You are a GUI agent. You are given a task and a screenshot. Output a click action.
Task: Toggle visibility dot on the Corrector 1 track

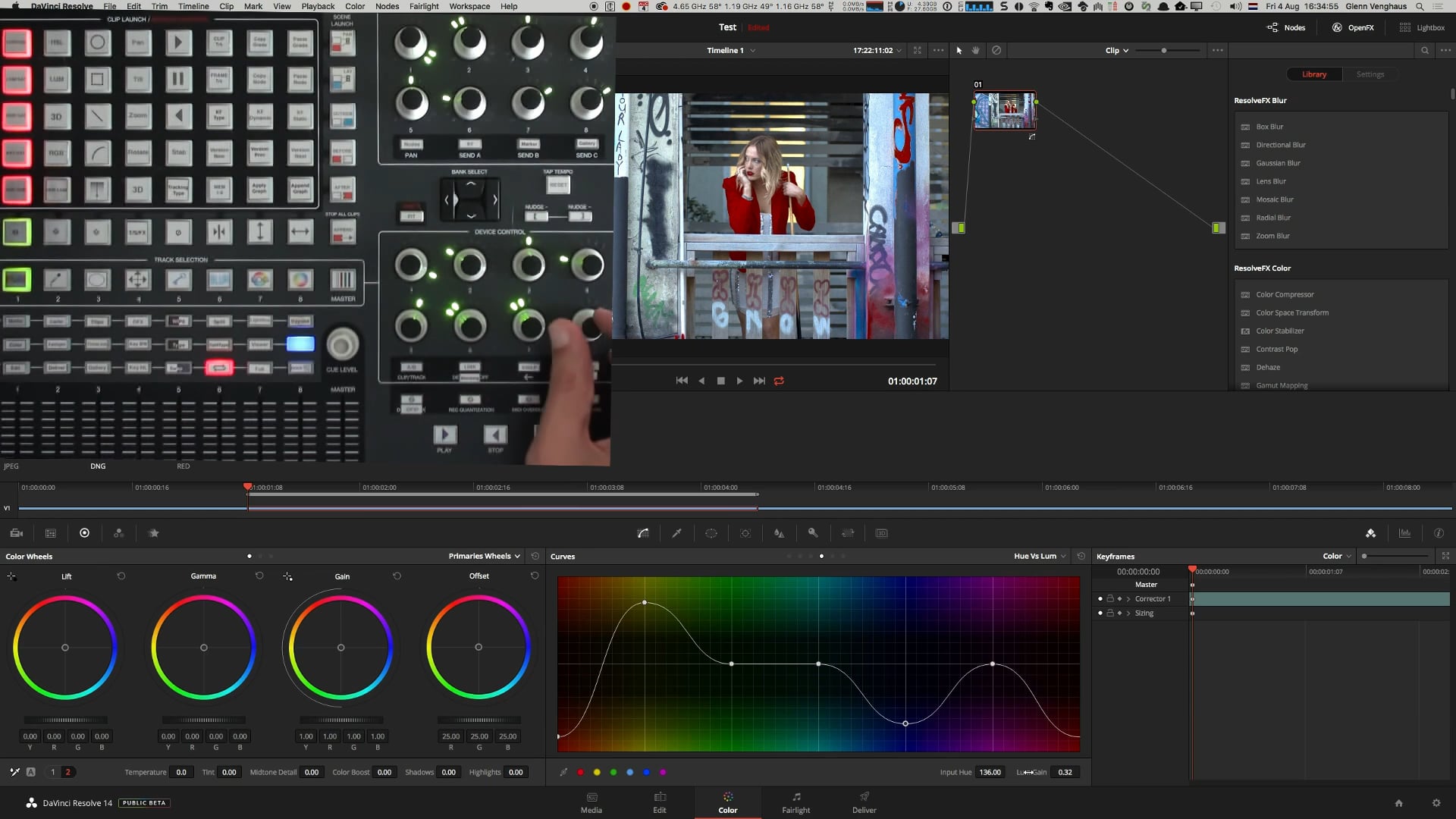[x=1100, y=598]
